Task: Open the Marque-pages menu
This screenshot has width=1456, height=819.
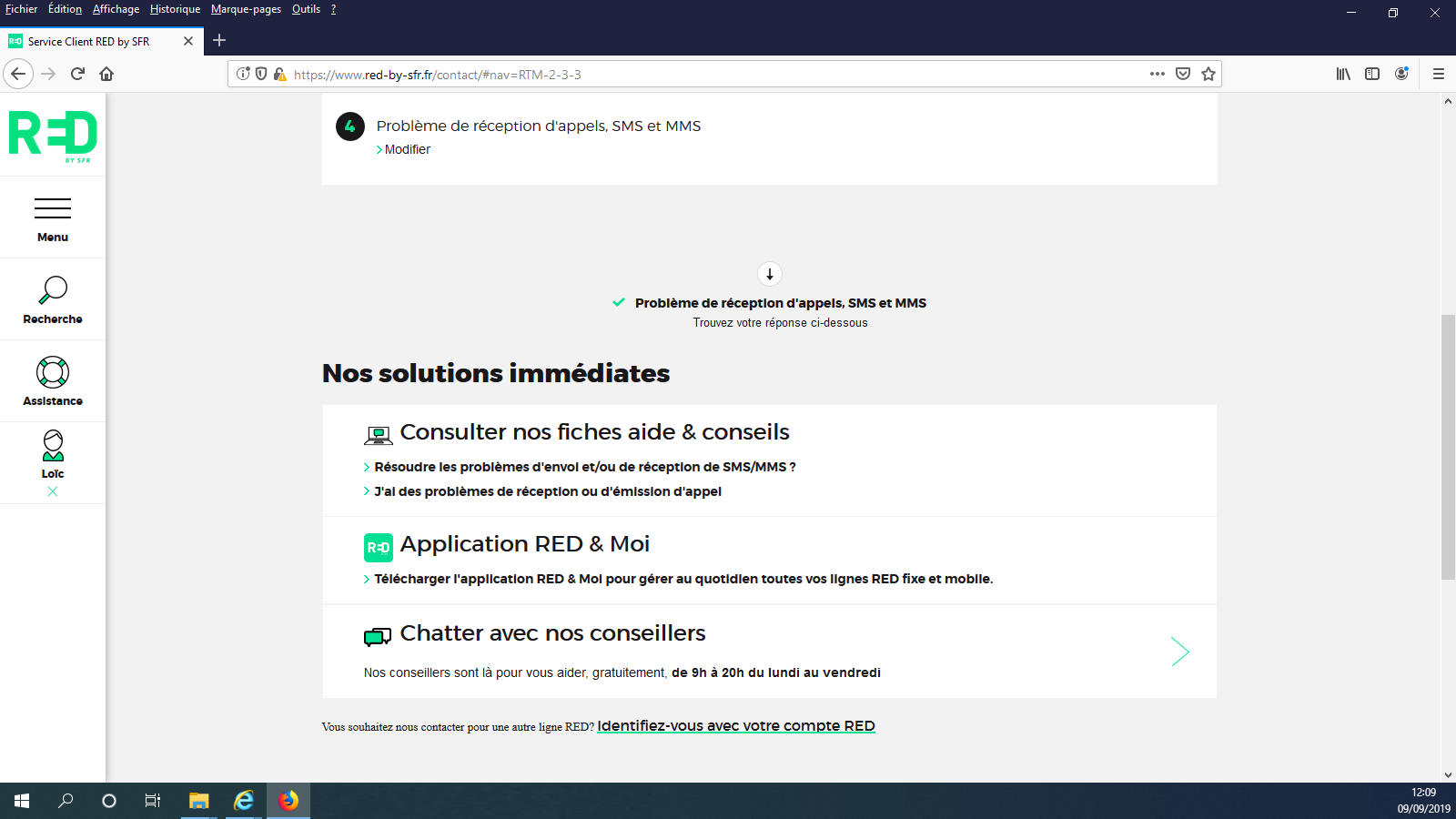Action: 246,9
